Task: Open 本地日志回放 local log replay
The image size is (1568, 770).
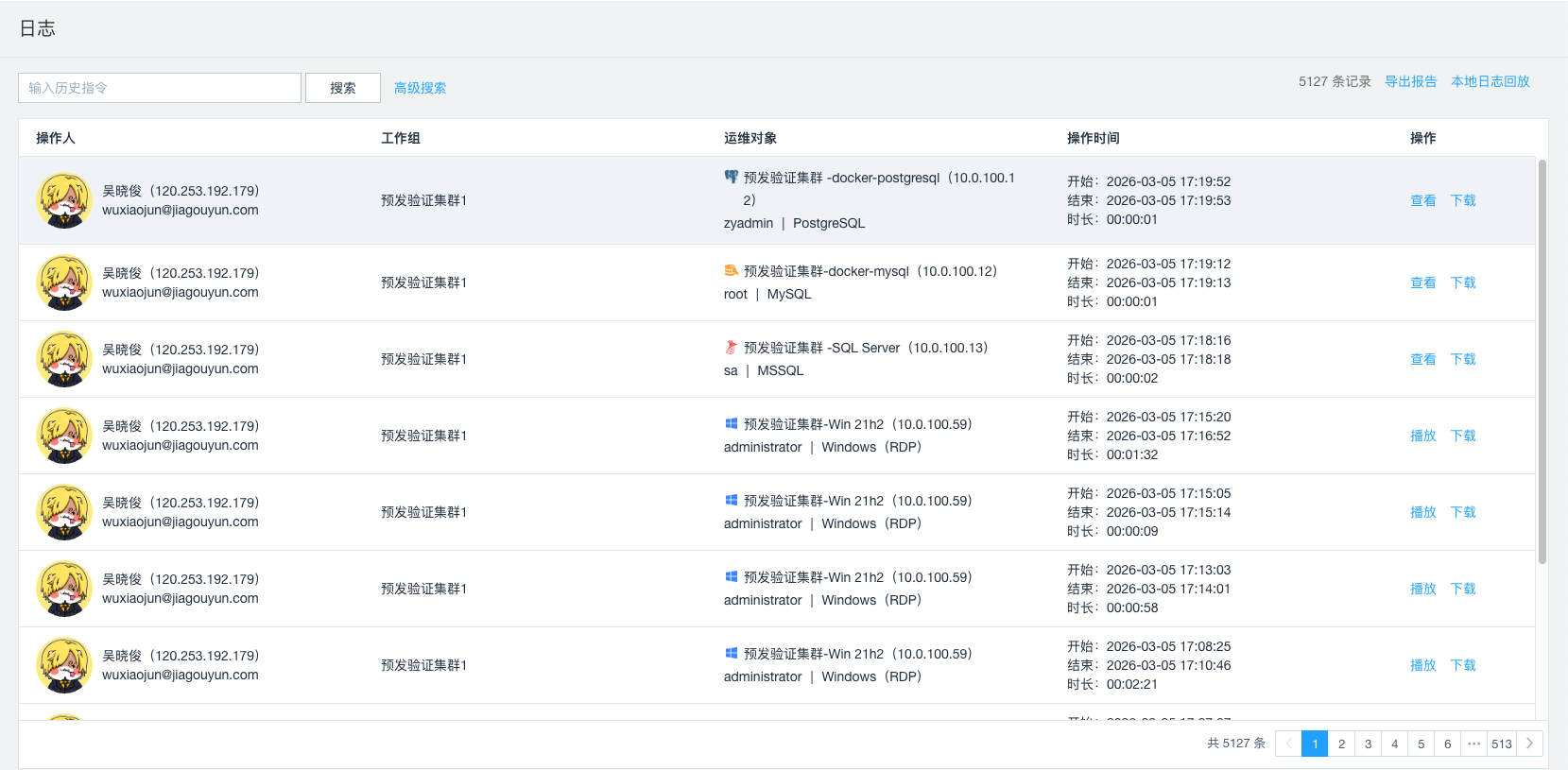Action: (x=1490, y=81)
